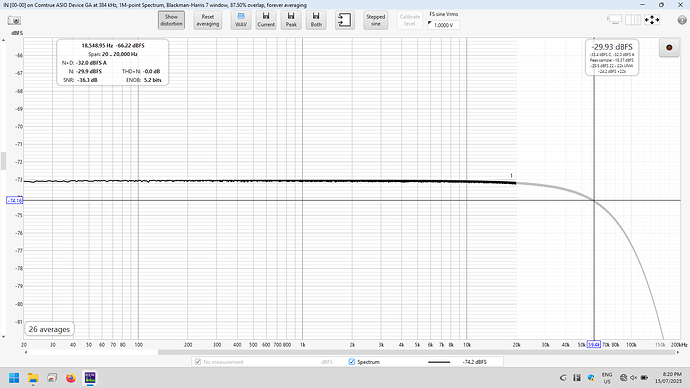Click the FS sine Vrms input field

tap(444, 25)
